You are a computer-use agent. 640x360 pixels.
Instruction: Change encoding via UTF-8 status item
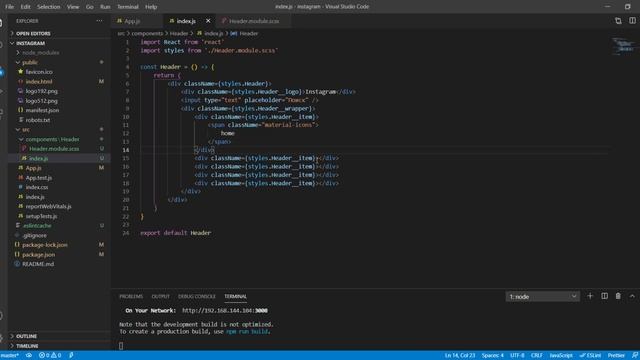click(517, 356)
